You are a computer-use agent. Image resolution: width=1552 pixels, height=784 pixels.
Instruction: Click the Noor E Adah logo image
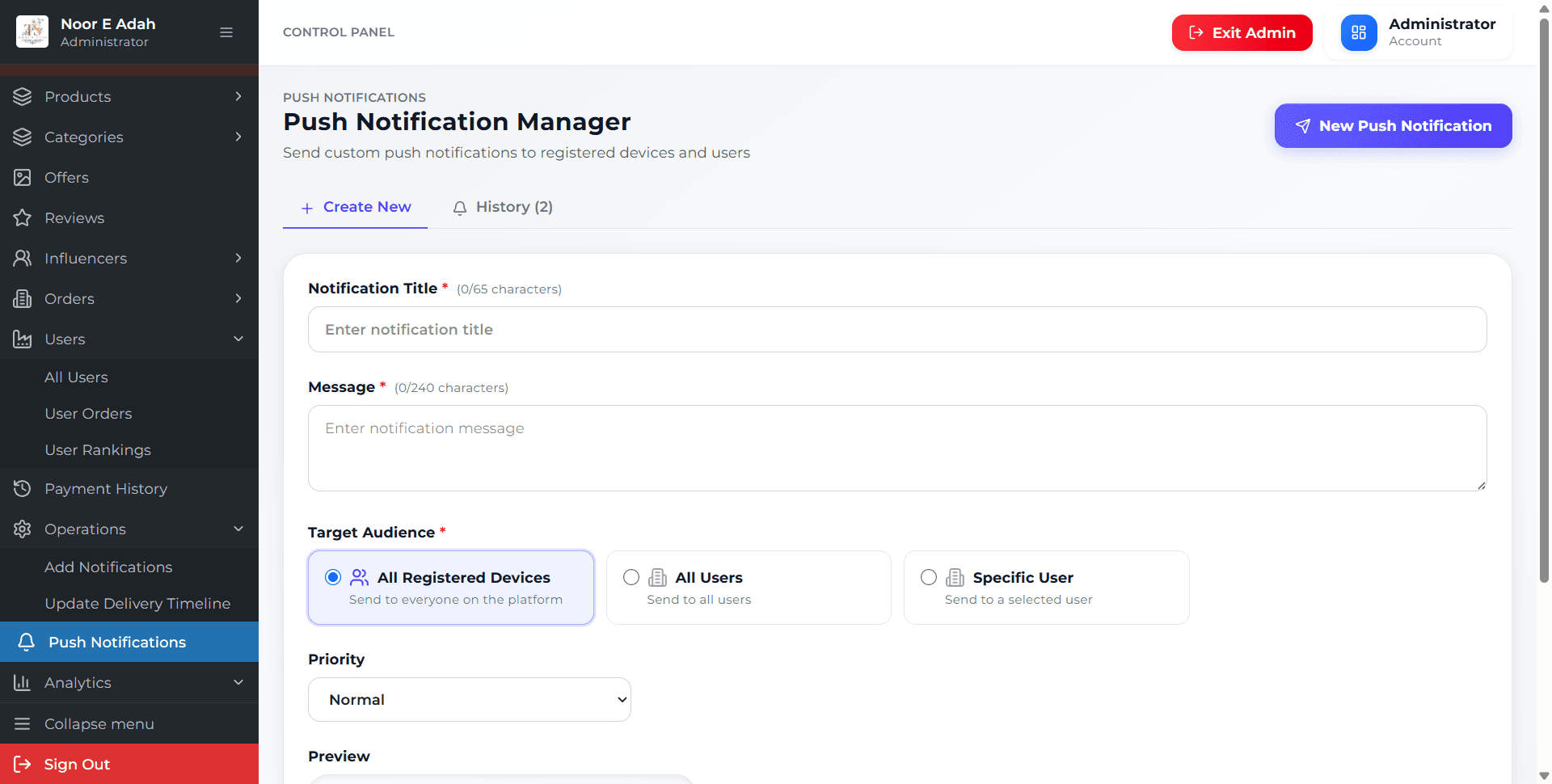pos(32,32)
